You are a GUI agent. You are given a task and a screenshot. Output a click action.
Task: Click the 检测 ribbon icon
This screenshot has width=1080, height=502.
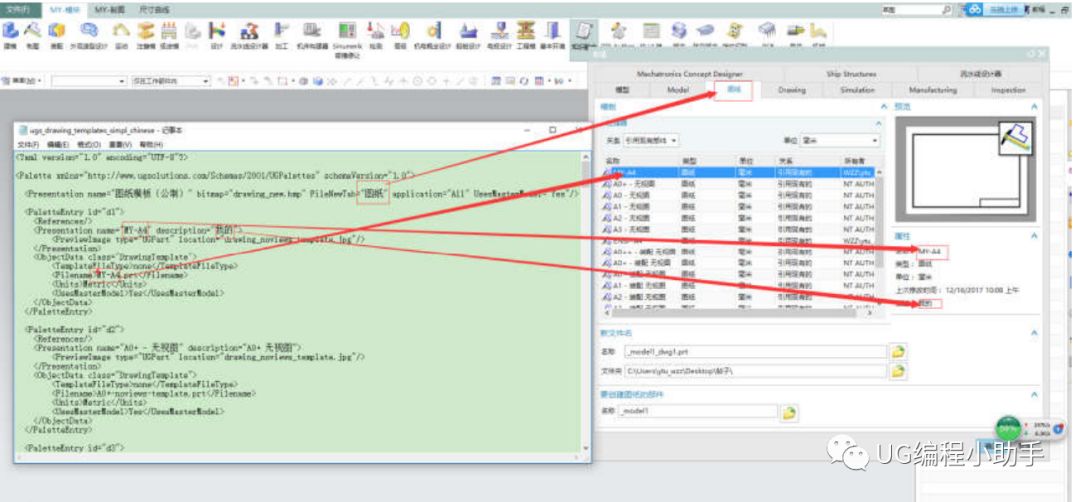tap(375, 34)
